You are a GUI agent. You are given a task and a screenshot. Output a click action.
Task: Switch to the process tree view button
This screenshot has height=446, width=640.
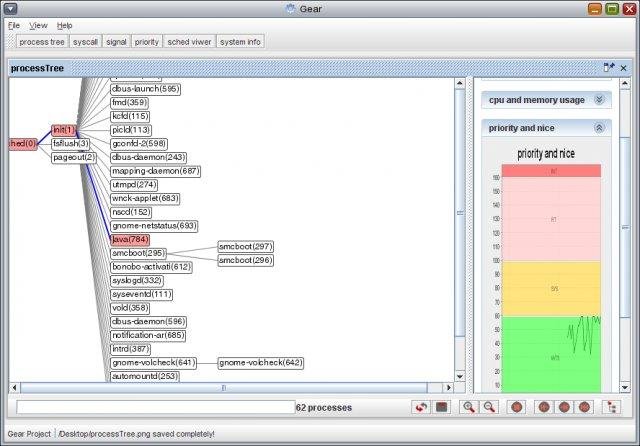[42, 42]
